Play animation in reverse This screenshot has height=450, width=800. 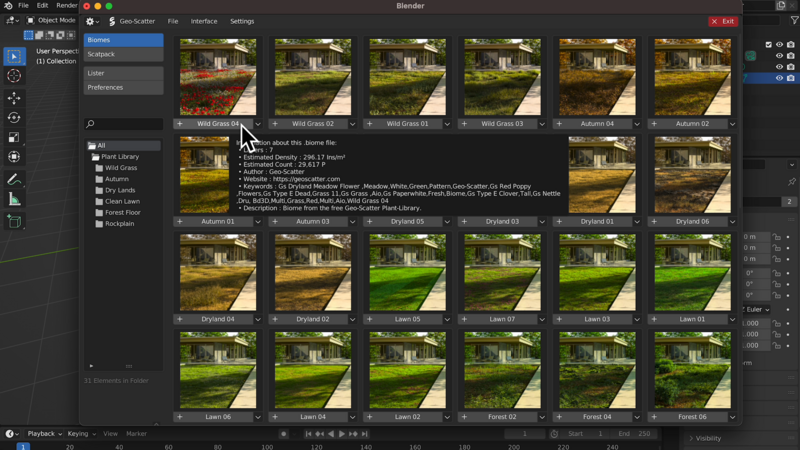tap(331, 434)
